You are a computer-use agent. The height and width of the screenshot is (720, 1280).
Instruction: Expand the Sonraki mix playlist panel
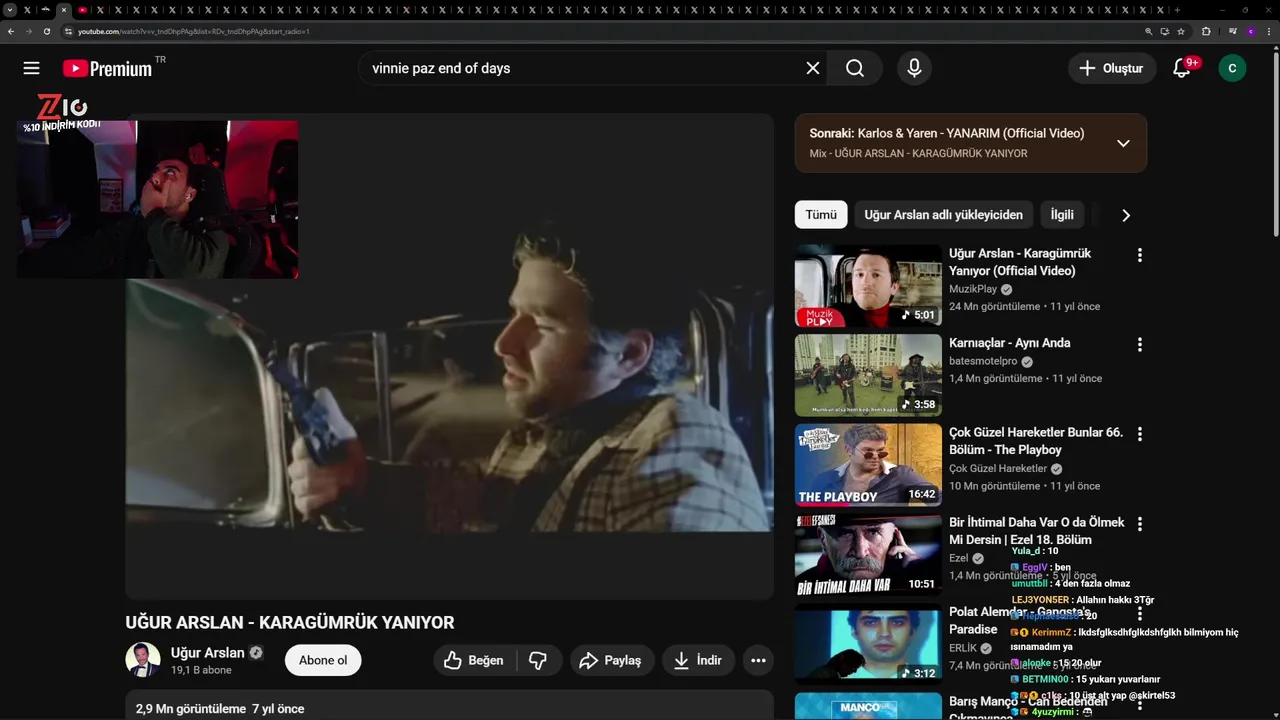pos(1123,143)
